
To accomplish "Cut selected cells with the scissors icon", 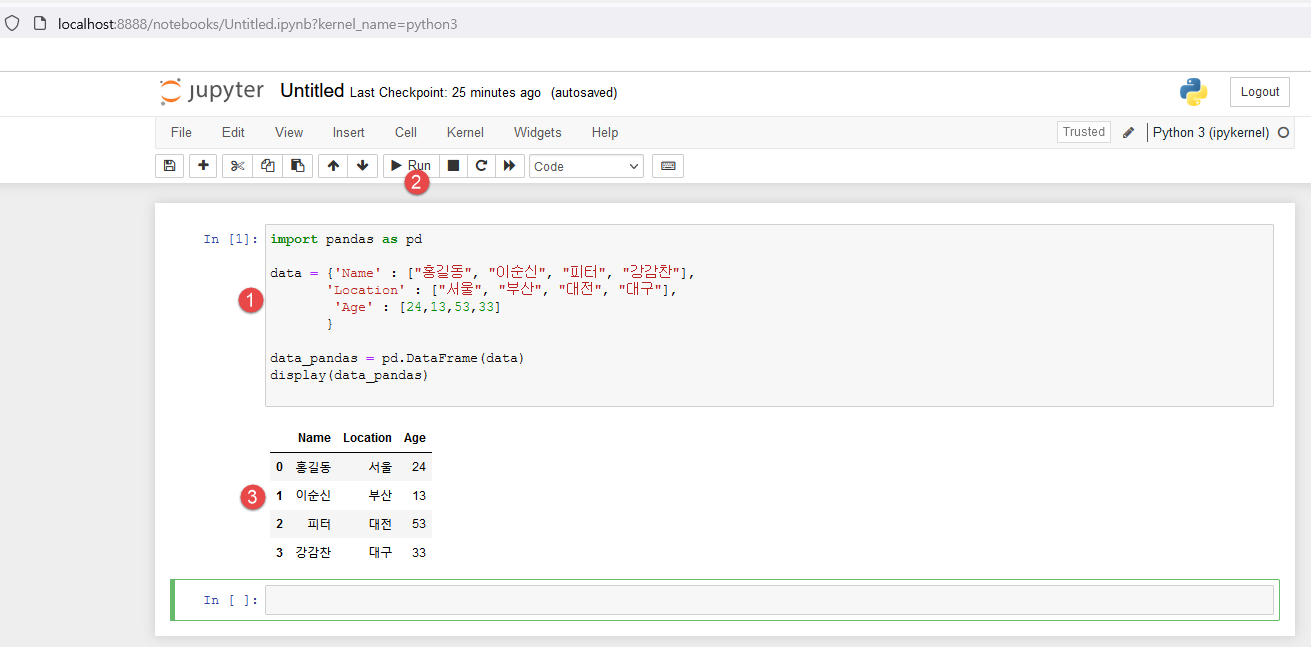I will pyautogui.click(x=237, y=166).
